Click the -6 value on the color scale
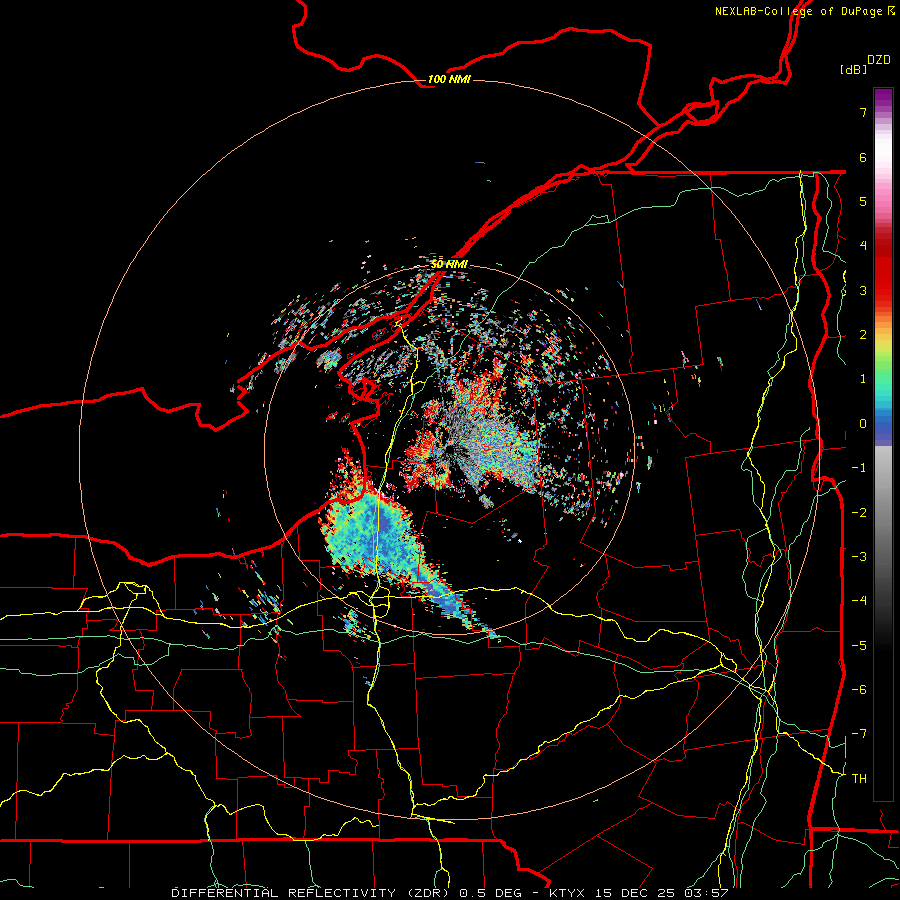This screenshot has width=900, height=900. [x=859, y=690]
